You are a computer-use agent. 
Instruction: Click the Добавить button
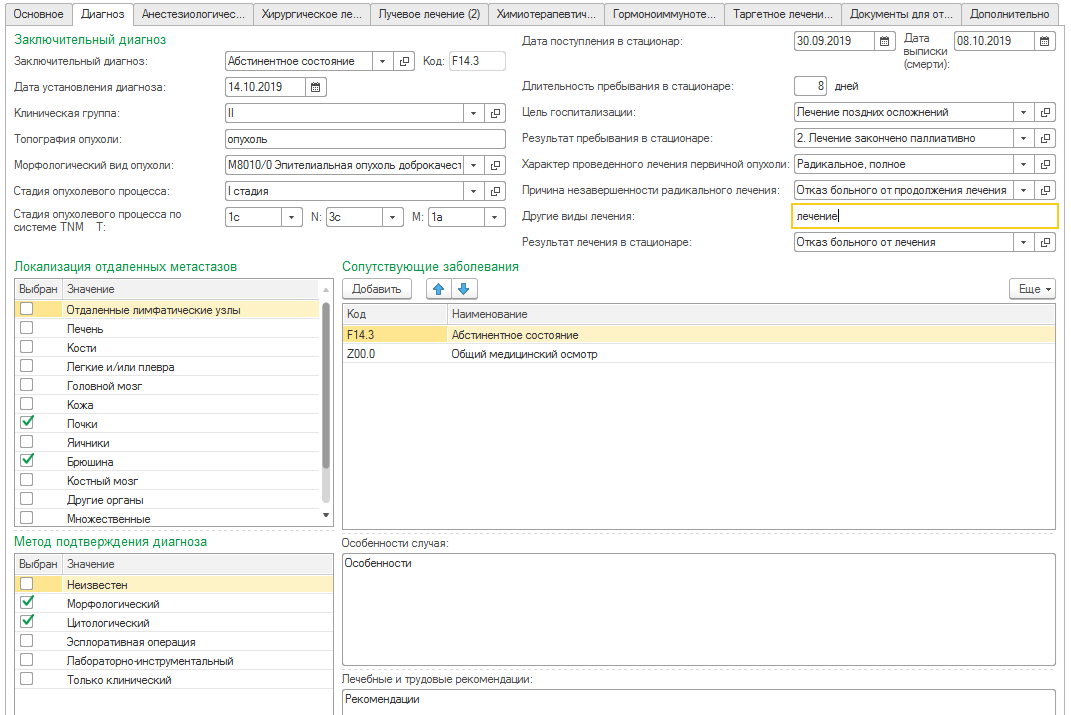click(x=376, y=289)
